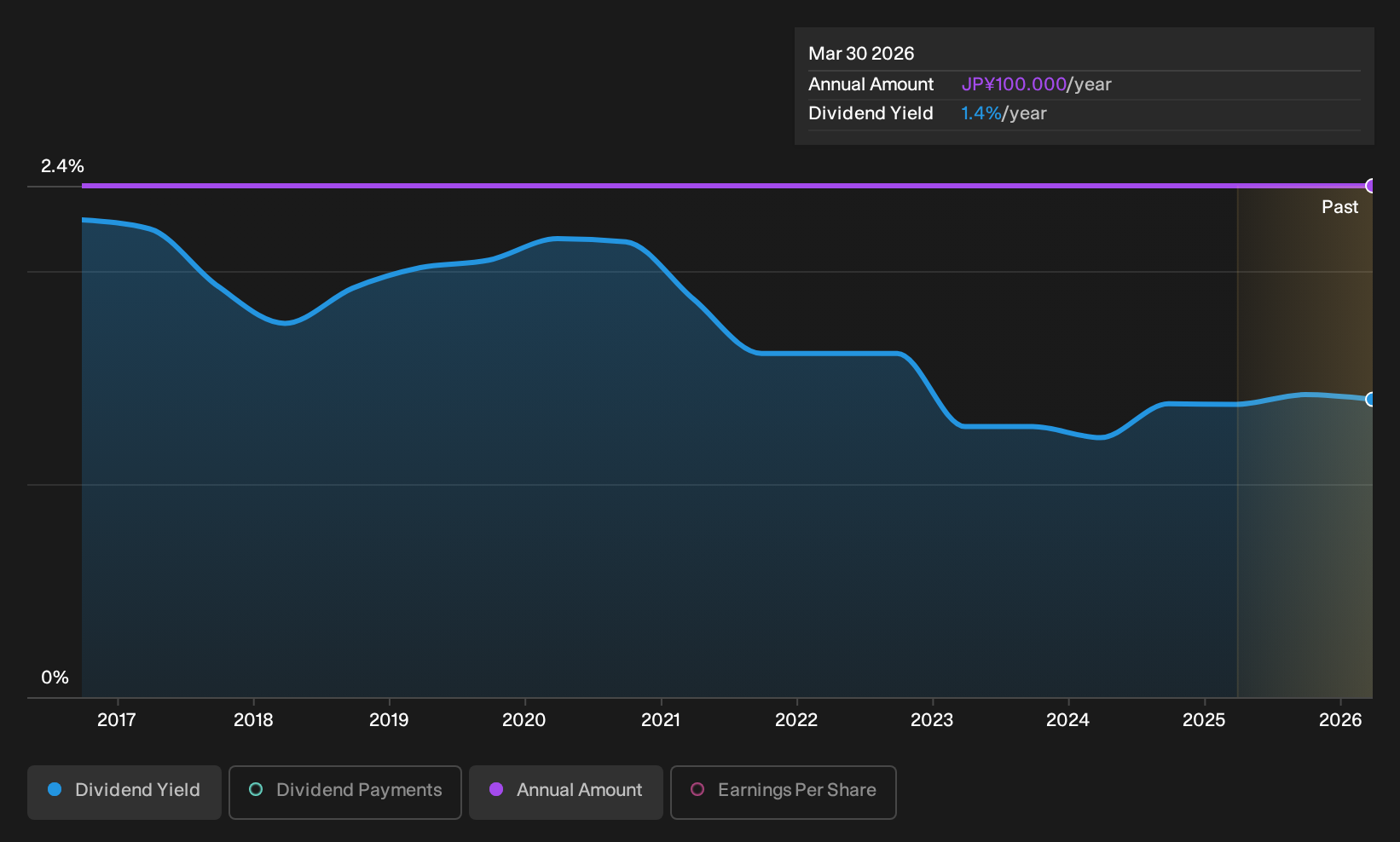Click the 2020 x-axis label
This screenshot has height=842, width=1400.
pyautogui.click(x=524, y=720)
